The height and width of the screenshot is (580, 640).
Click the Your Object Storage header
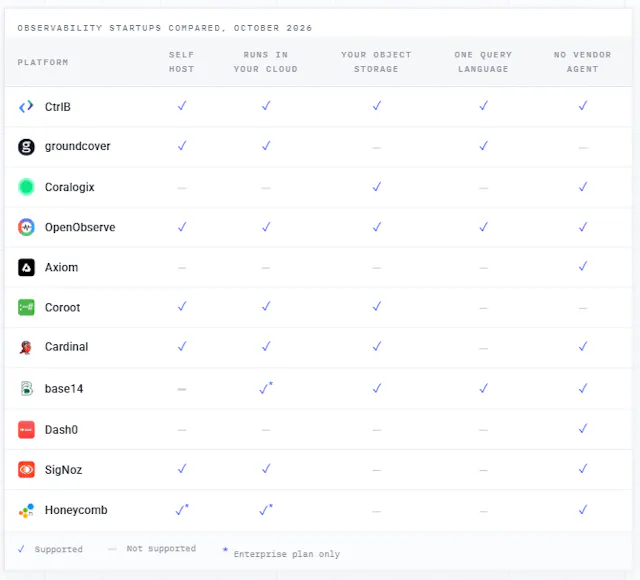coord(376,62)
